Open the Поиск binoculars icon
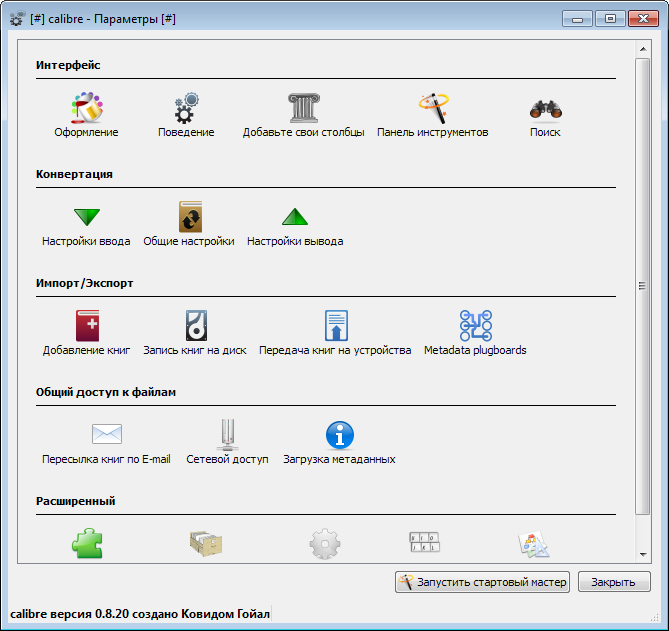This screenshot has height=631, width=669. click(546, 109)
